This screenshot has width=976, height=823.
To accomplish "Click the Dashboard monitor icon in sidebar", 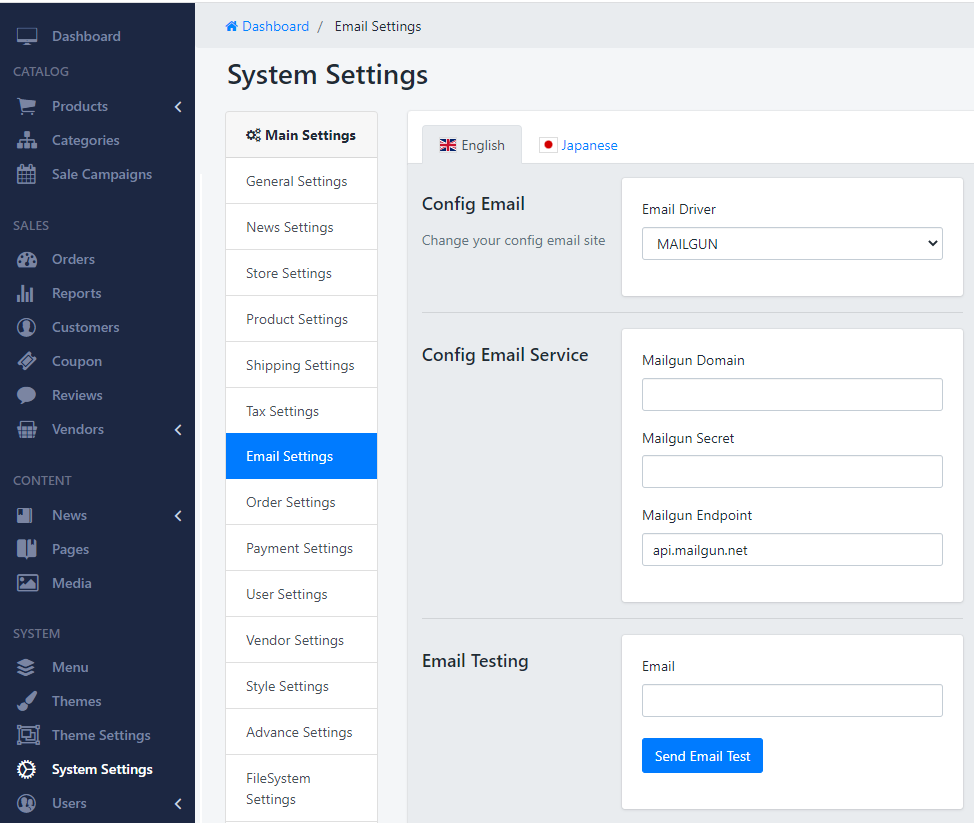I will pyautogui.click(x=27, y=36).
